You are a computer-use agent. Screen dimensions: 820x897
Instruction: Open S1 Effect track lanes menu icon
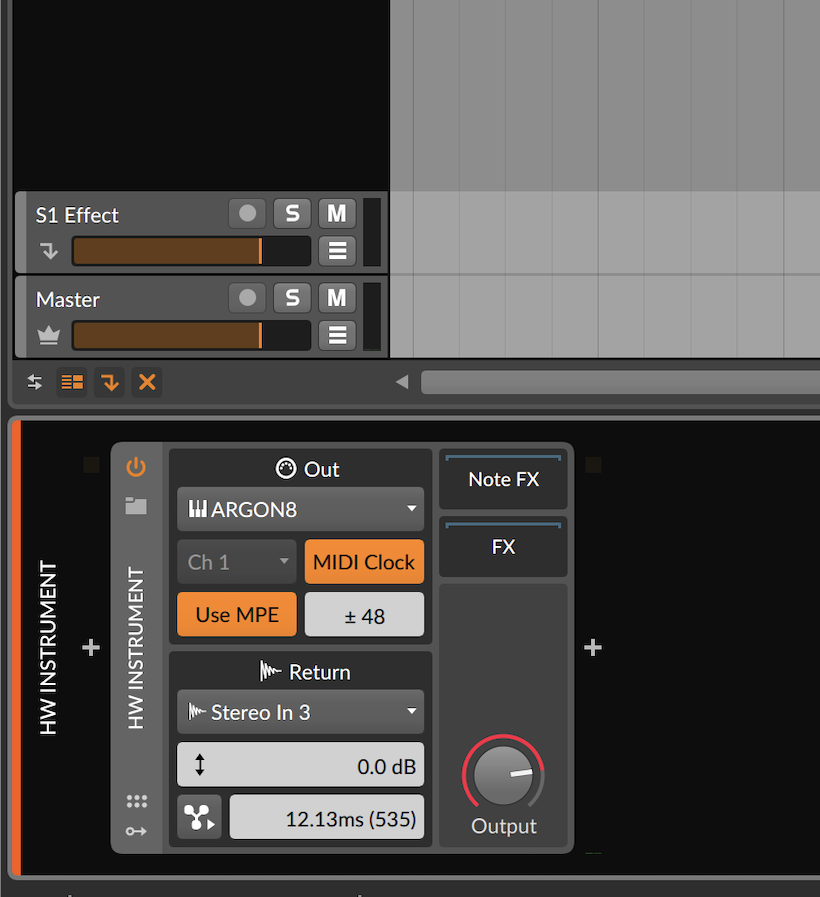tap(337, 251)
